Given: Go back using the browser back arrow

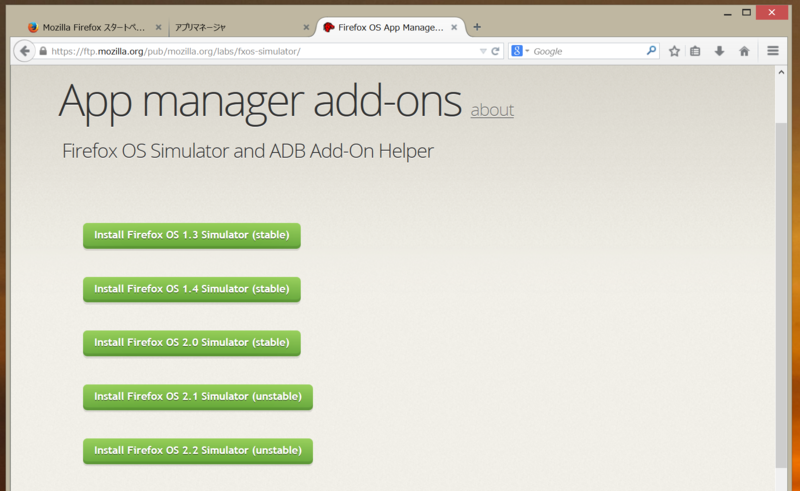Looking at the screenshot, I should coord(24,51).
